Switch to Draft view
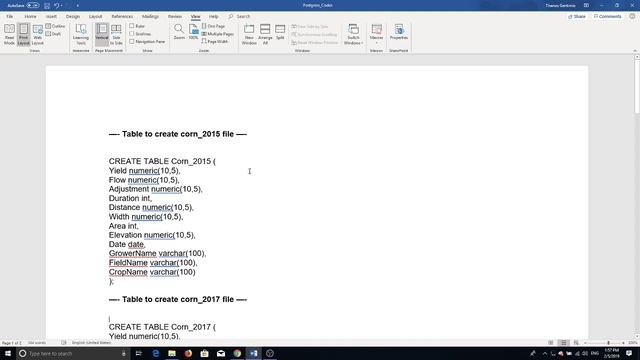 [x=53, y=34]
